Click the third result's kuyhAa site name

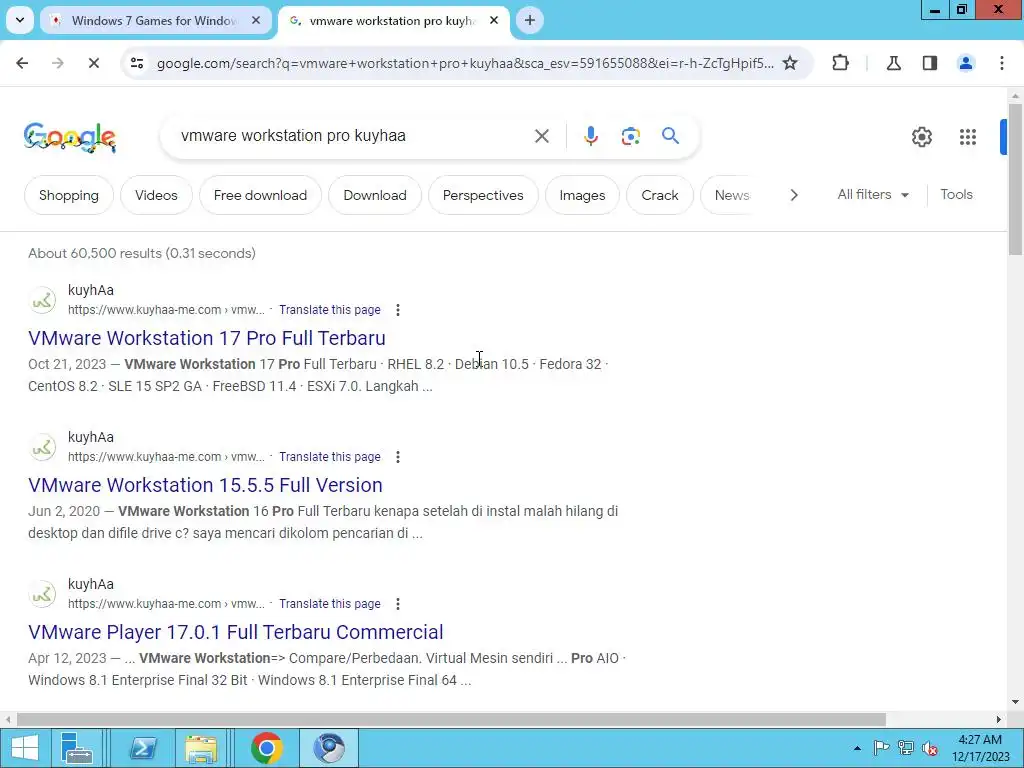coord(91,584)
